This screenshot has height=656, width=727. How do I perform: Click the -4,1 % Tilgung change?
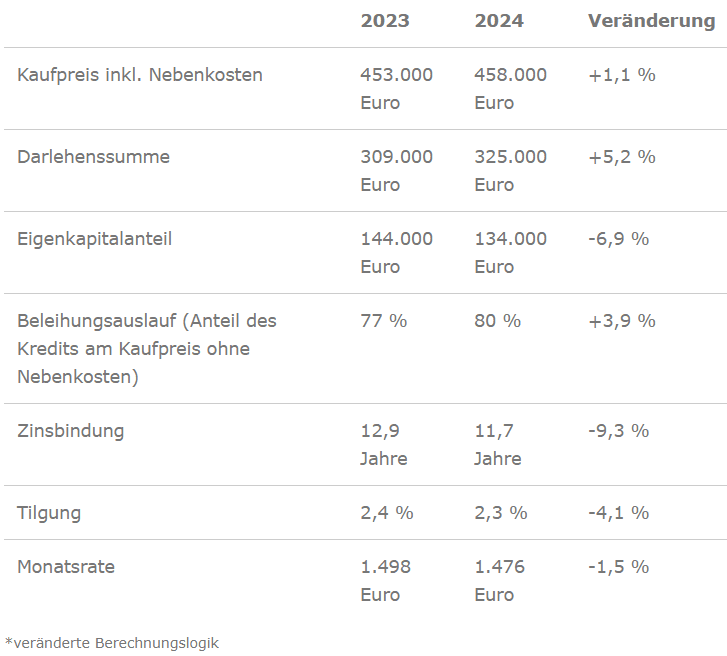pos(619,513)
